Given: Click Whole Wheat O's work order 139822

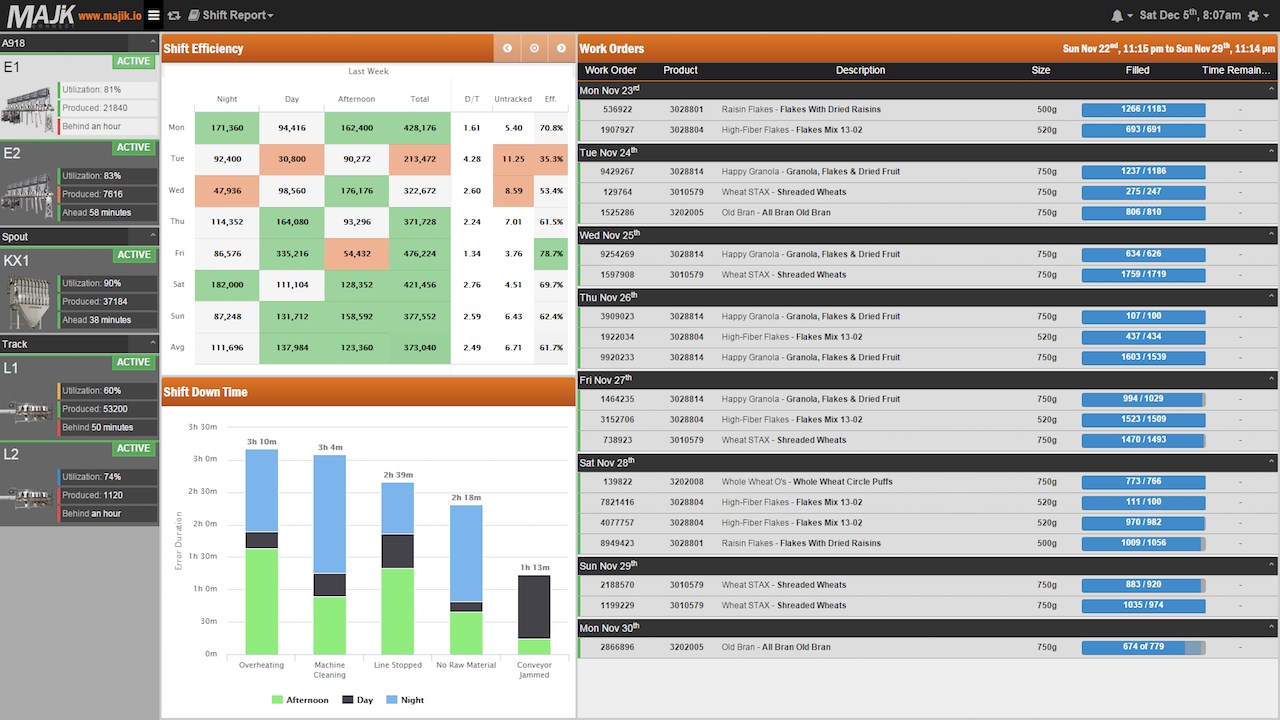Looking at the screenshot, I should 928,482.
